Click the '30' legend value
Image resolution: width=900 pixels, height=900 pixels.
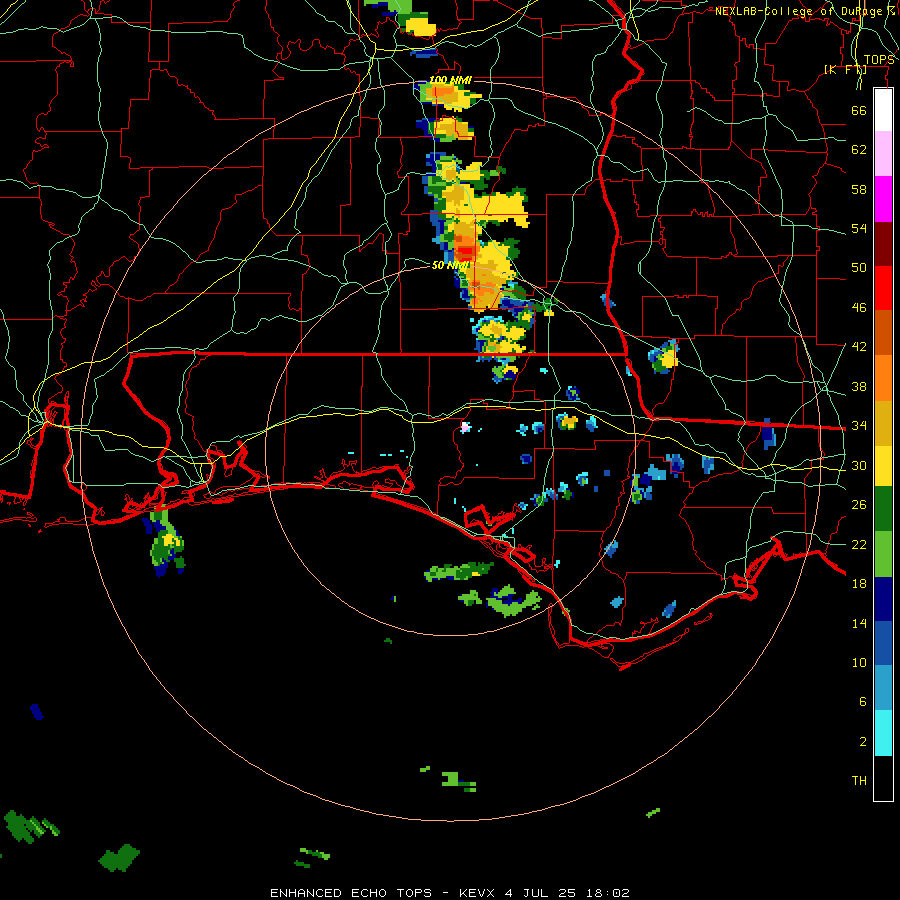[859, 465]
